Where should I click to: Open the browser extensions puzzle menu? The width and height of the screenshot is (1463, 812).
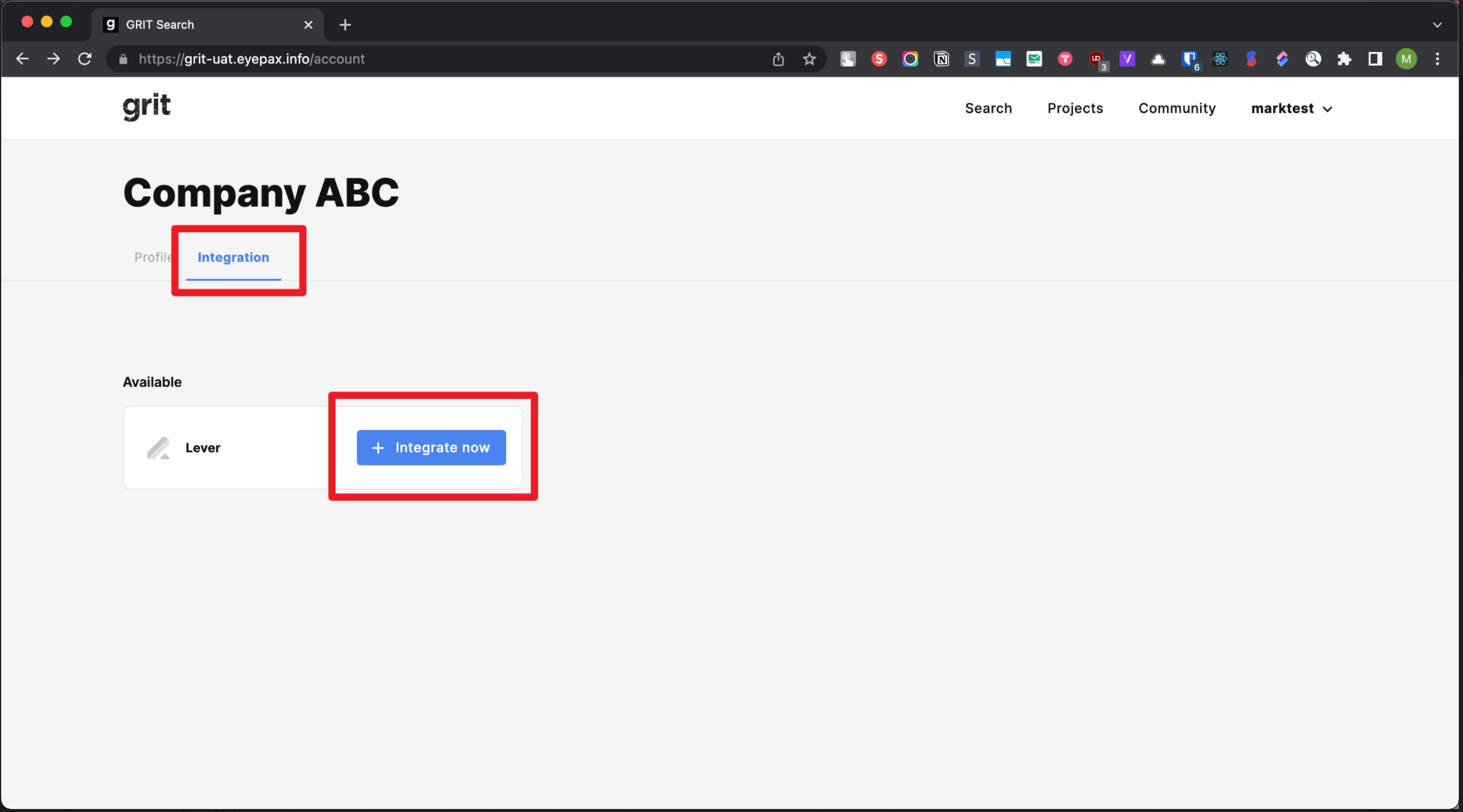pyautogui.click(x=1344, y=59)
